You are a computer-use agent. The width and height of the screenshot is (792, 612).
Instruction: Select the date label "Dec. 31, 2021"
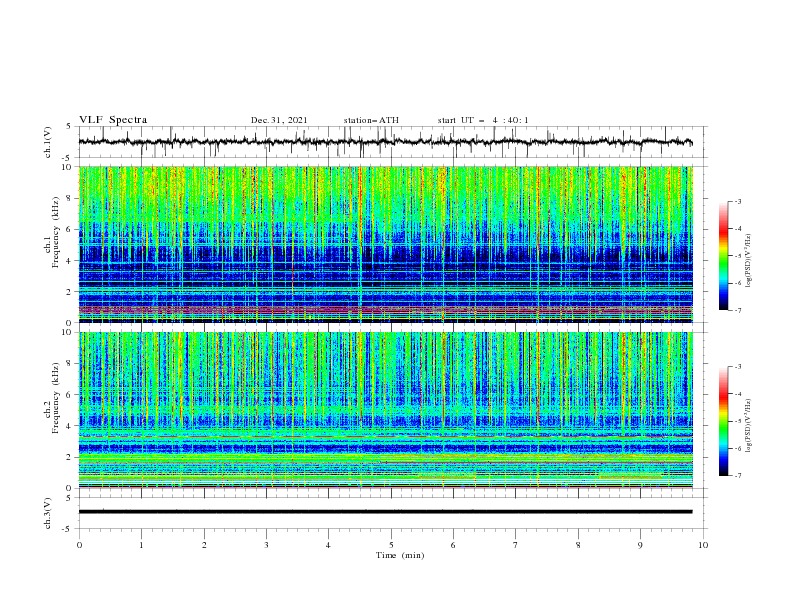pos(279,120)
